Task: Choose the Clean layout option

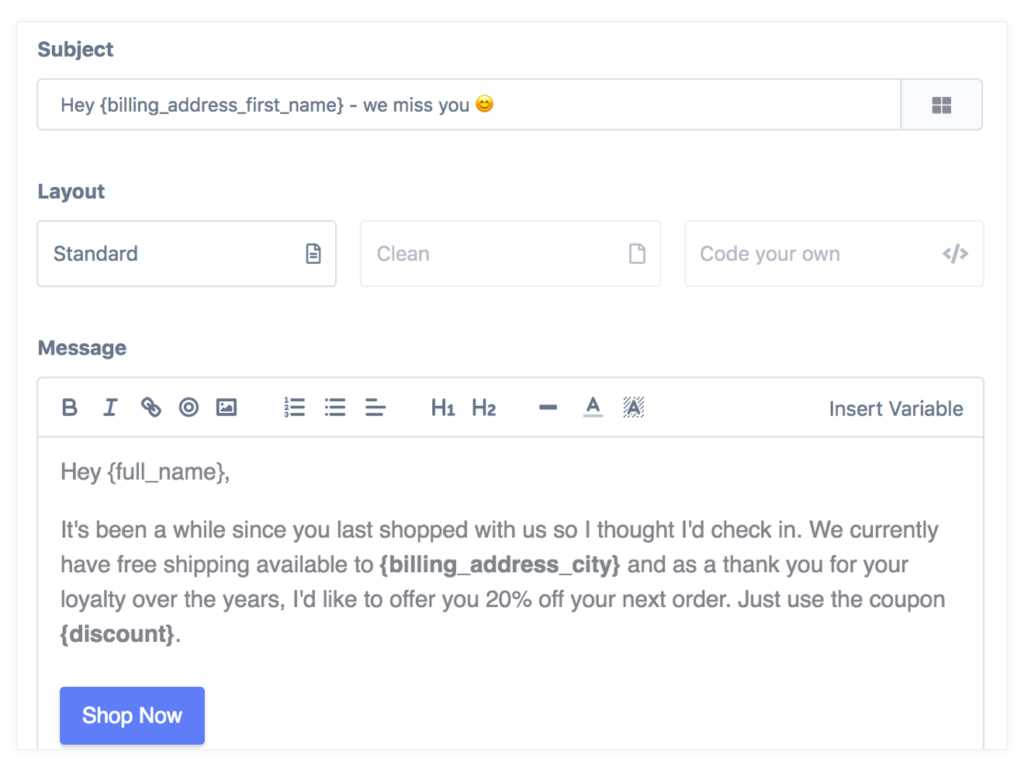Action: point(510,254)
